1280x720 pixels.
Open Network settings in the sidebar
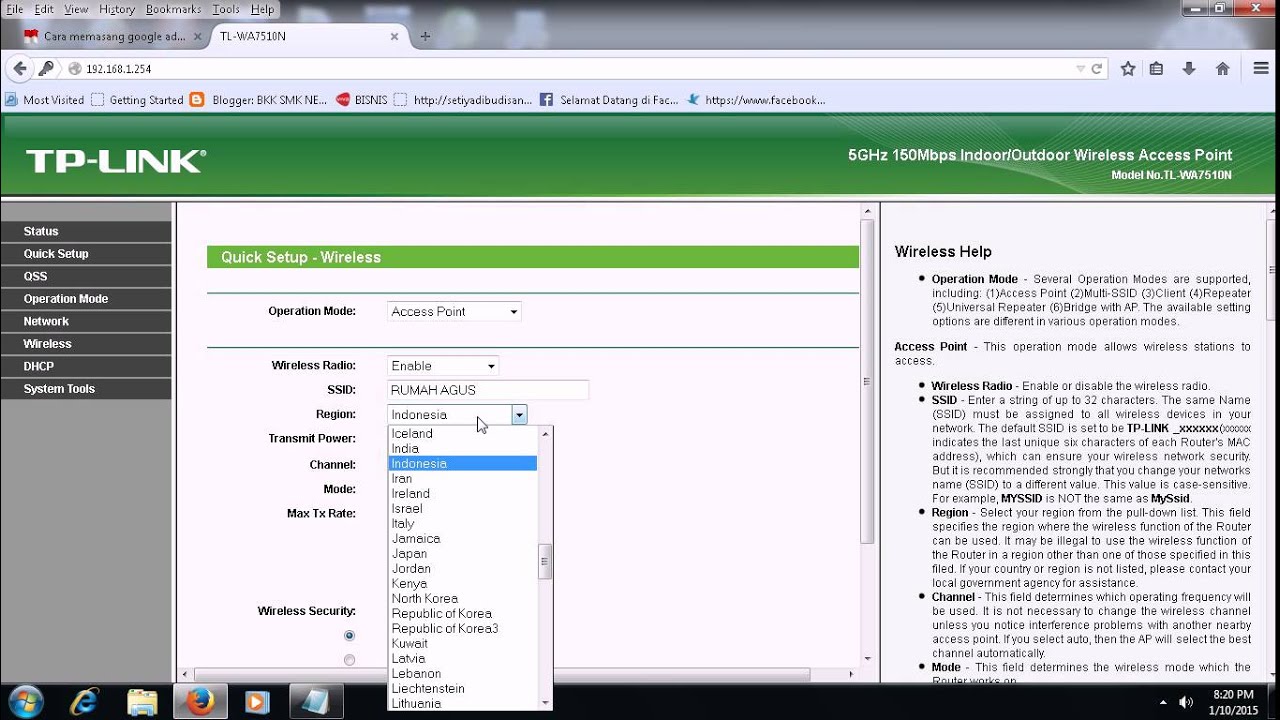click(86, 321)
